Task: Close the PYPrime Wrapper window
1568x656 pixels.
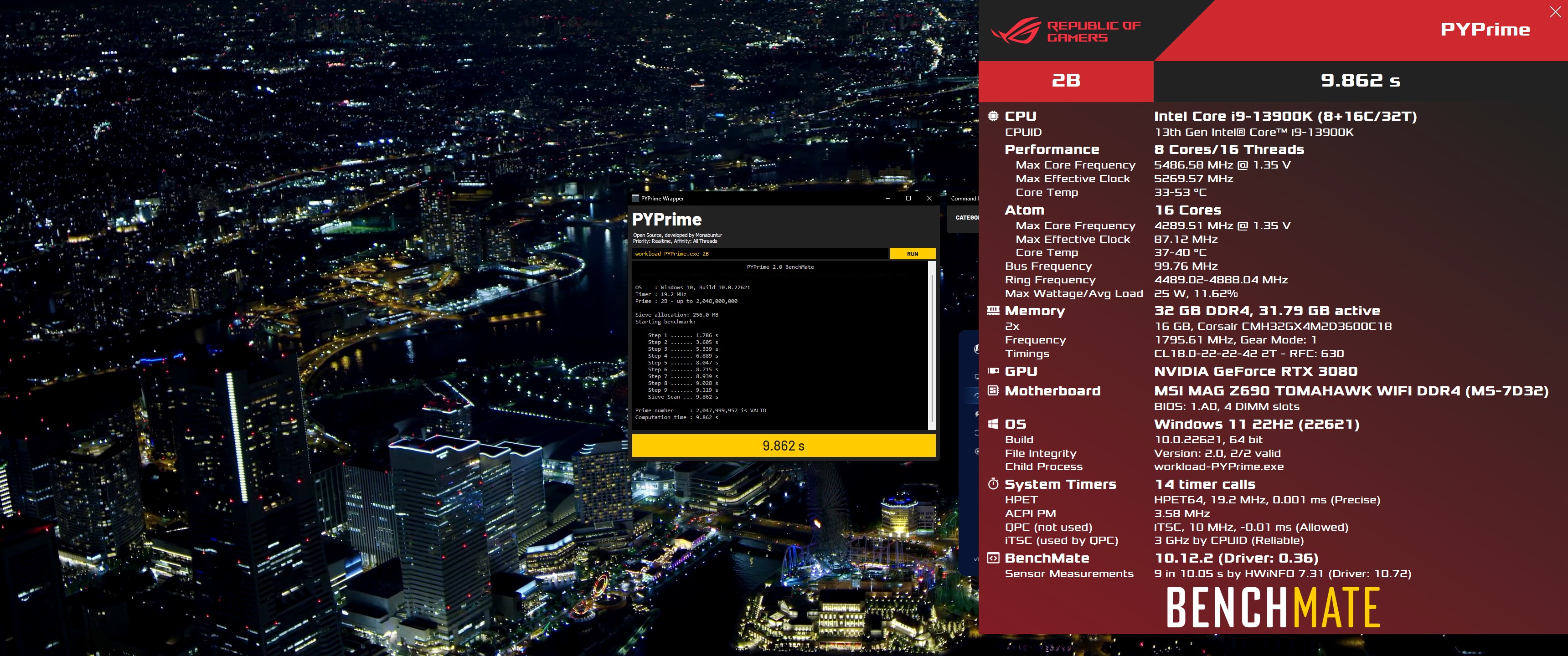Action: tap(929, 198)
